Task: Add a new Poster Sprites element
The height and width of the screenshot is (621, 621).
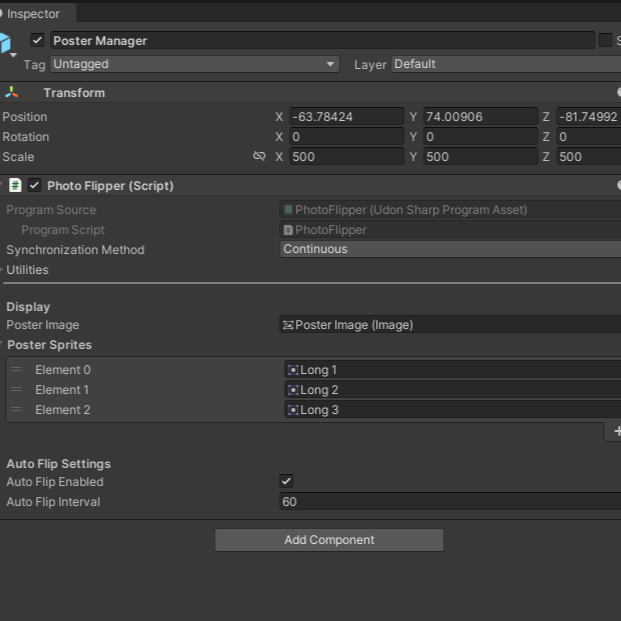Action: point(615,431)
